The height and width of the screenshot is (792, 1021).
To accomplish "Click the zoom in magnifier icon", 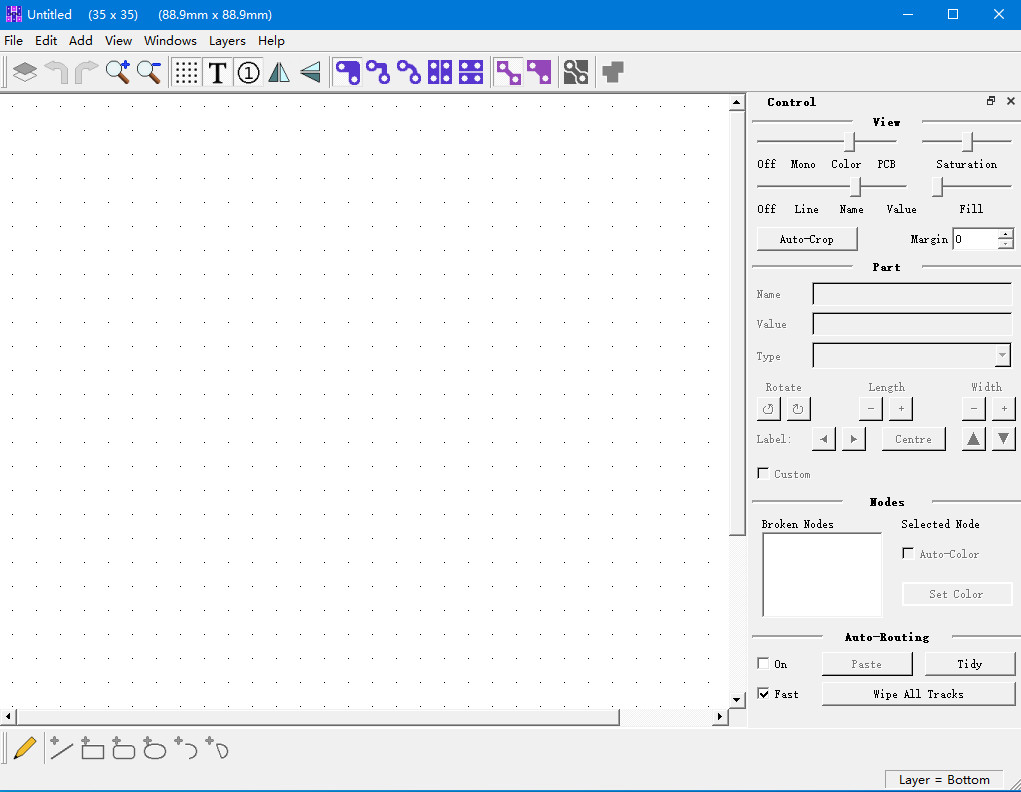I will (118, 72).
